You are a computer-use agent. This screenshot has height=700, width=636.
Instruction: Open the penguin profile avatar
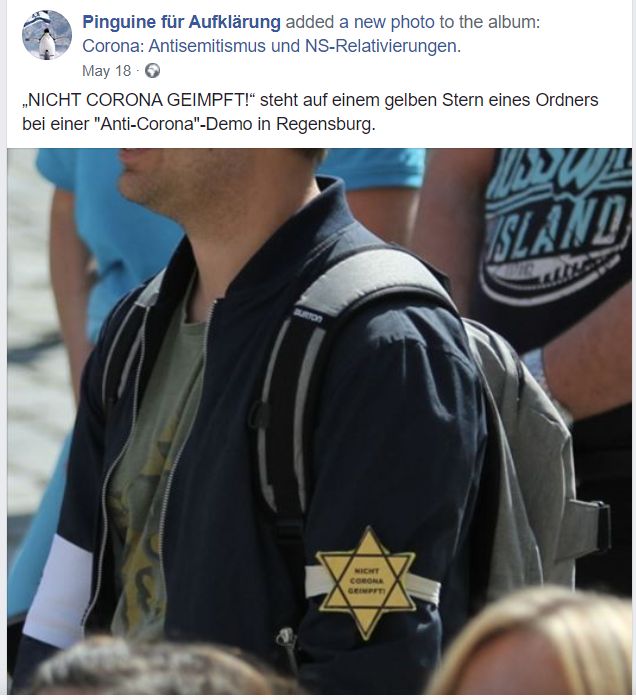pyautogui.click(x=47, y=35)
